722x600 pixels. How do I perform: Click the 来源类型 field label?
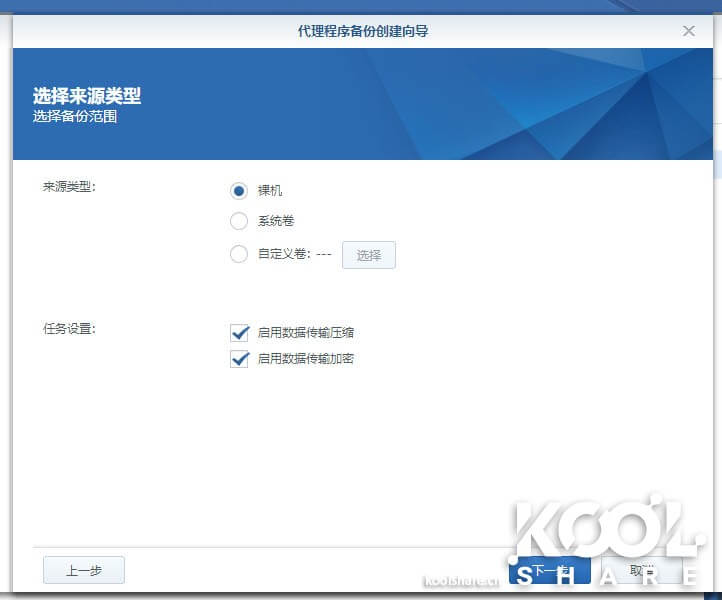point(69,186)
